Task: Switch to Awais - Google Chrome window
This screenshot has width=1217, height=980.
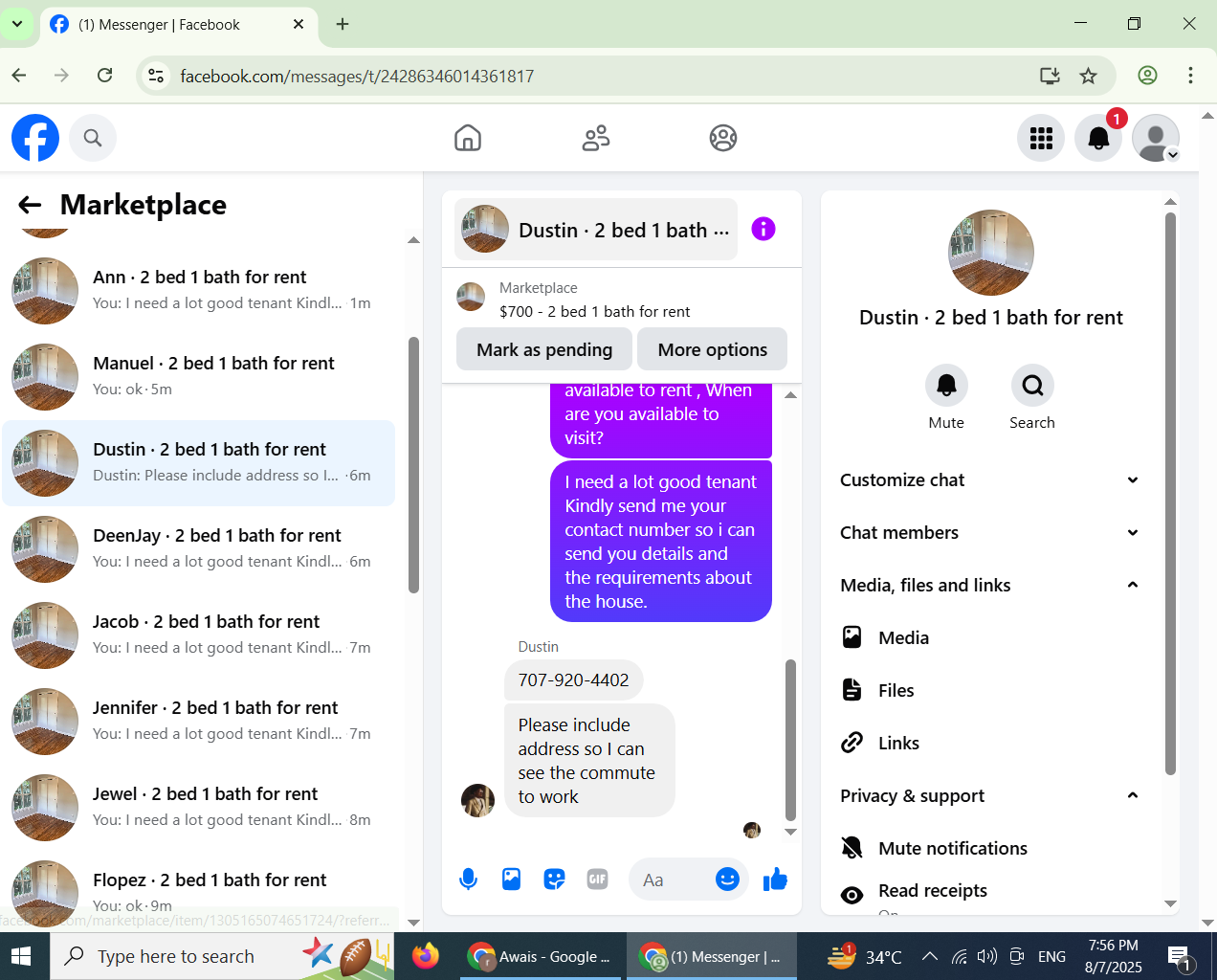Action: (x=540, y=956)
